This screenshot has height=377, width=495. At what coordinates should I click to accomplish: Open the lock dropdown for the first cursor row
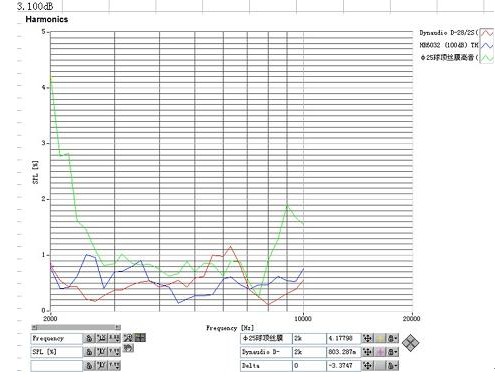click(x=392, y=338)
